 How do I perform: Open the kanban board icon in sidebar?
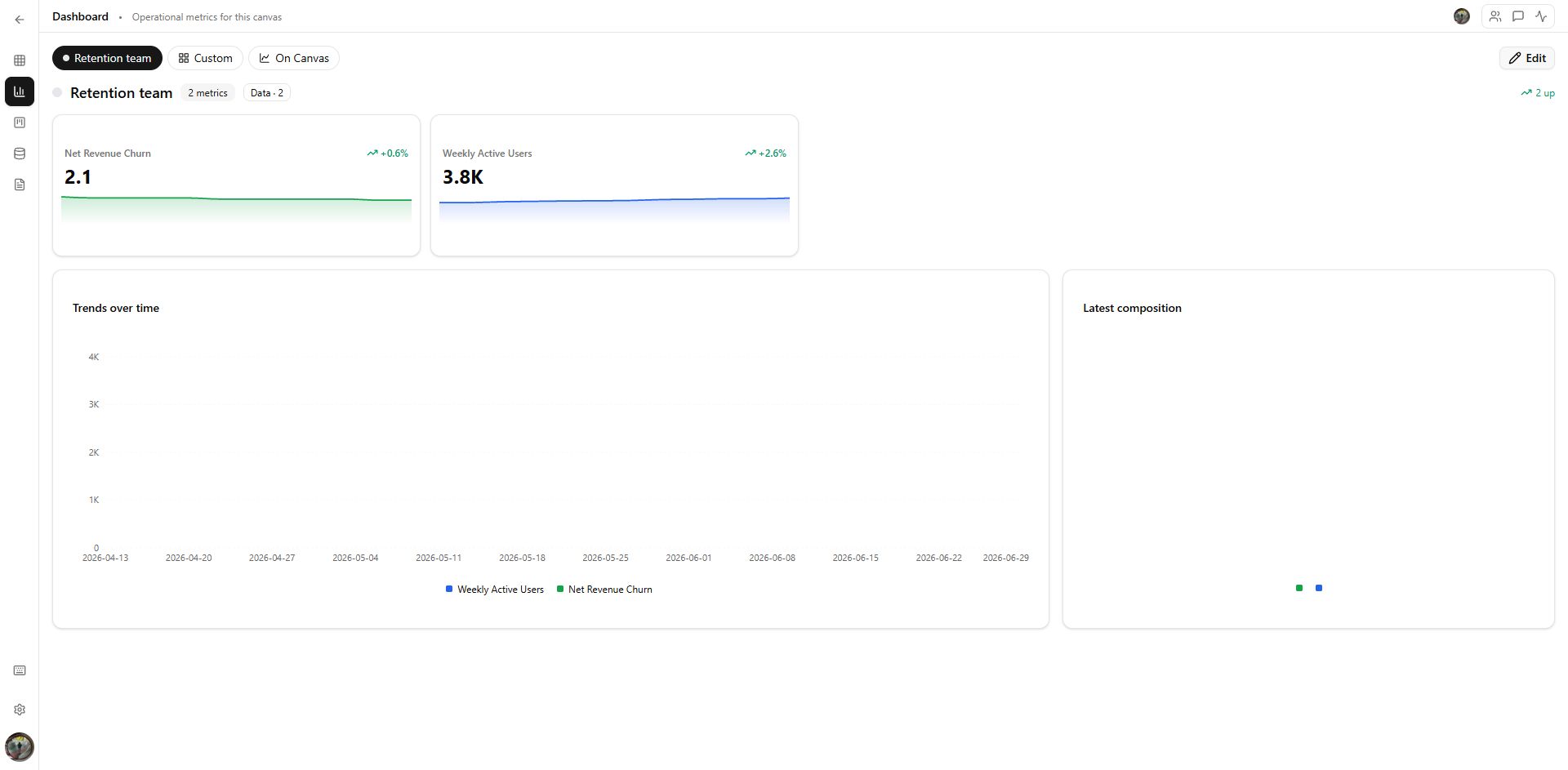(20, 122)
